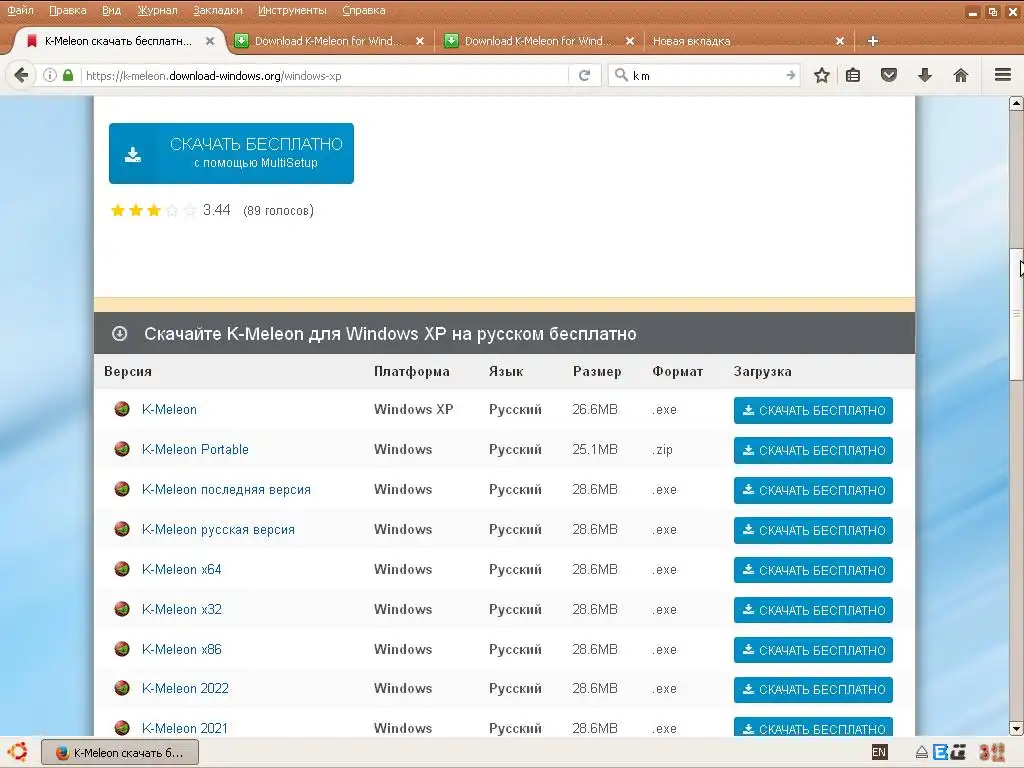The width and height of the screenshot is (1024, 768).
Task: Click the download circle icon in the section header
Action: [120, 334]
